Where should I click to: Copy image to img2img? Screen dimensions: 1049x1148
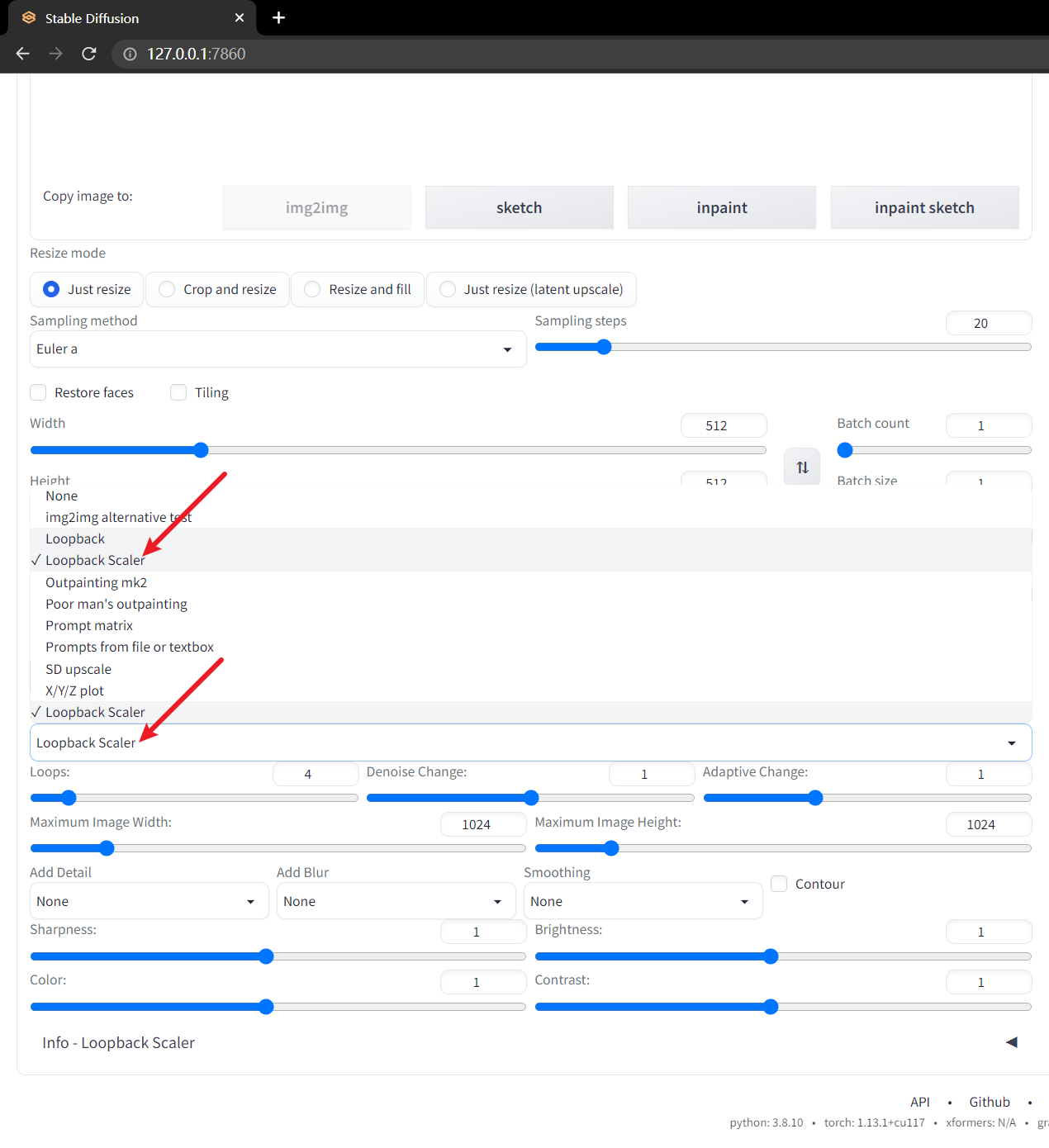click(x=316, y=207)
